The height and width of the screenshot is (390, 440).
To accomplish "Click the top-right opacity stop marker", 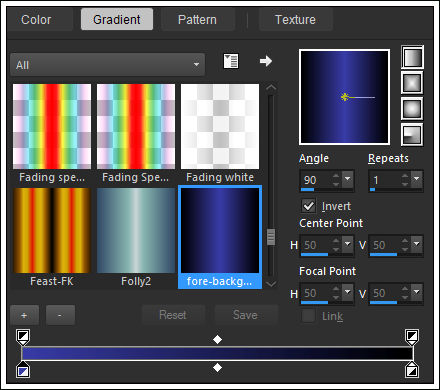I will click(412, 337).
